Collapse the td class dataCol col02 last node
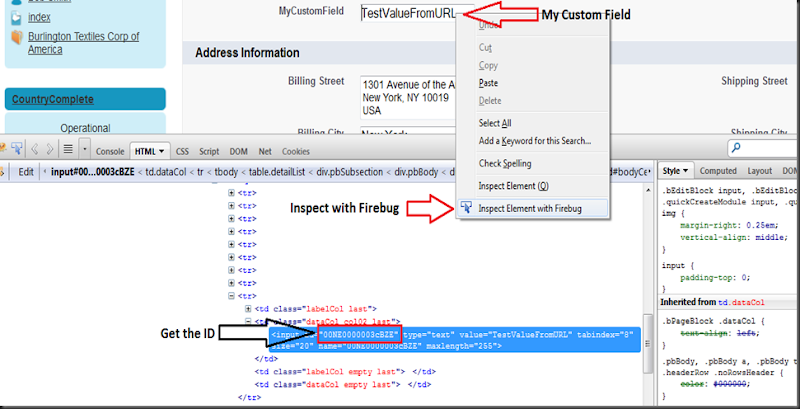This screenshot has height=409, width=800. click(x=248, y=321)
